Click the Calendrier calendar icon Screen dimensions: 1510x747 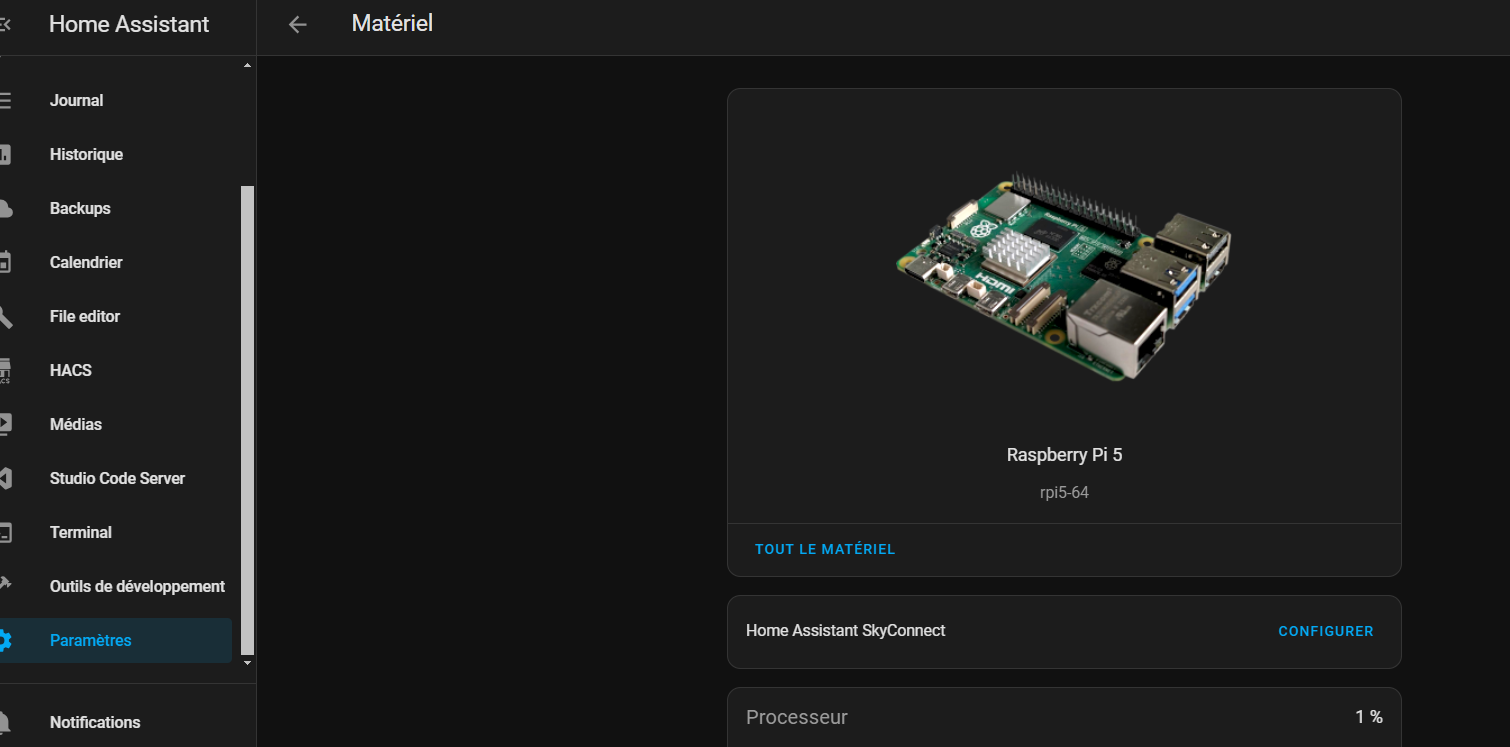5,262
